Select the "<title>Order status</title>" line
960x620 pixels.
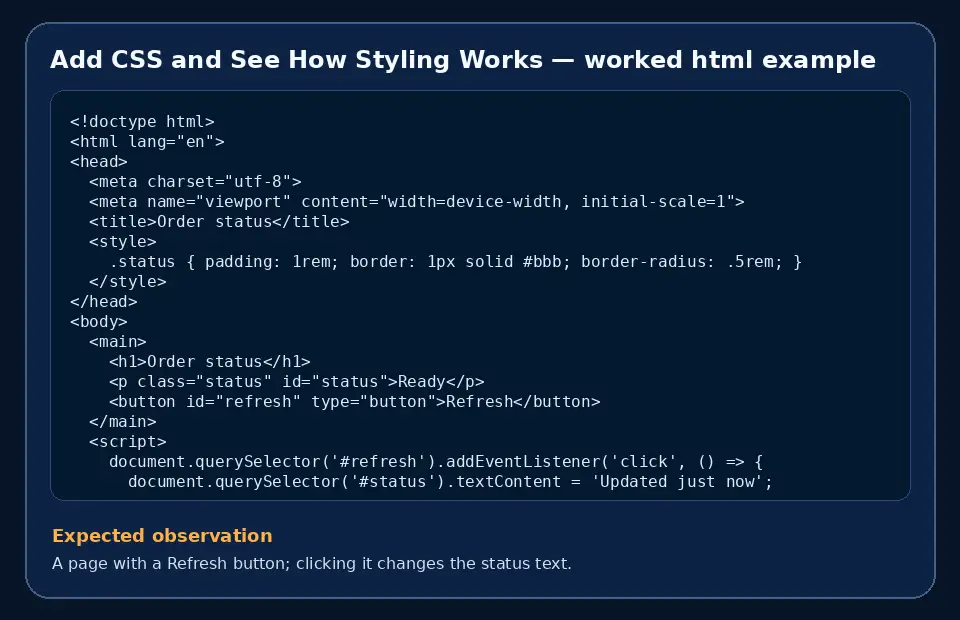[x=219, y=222]
